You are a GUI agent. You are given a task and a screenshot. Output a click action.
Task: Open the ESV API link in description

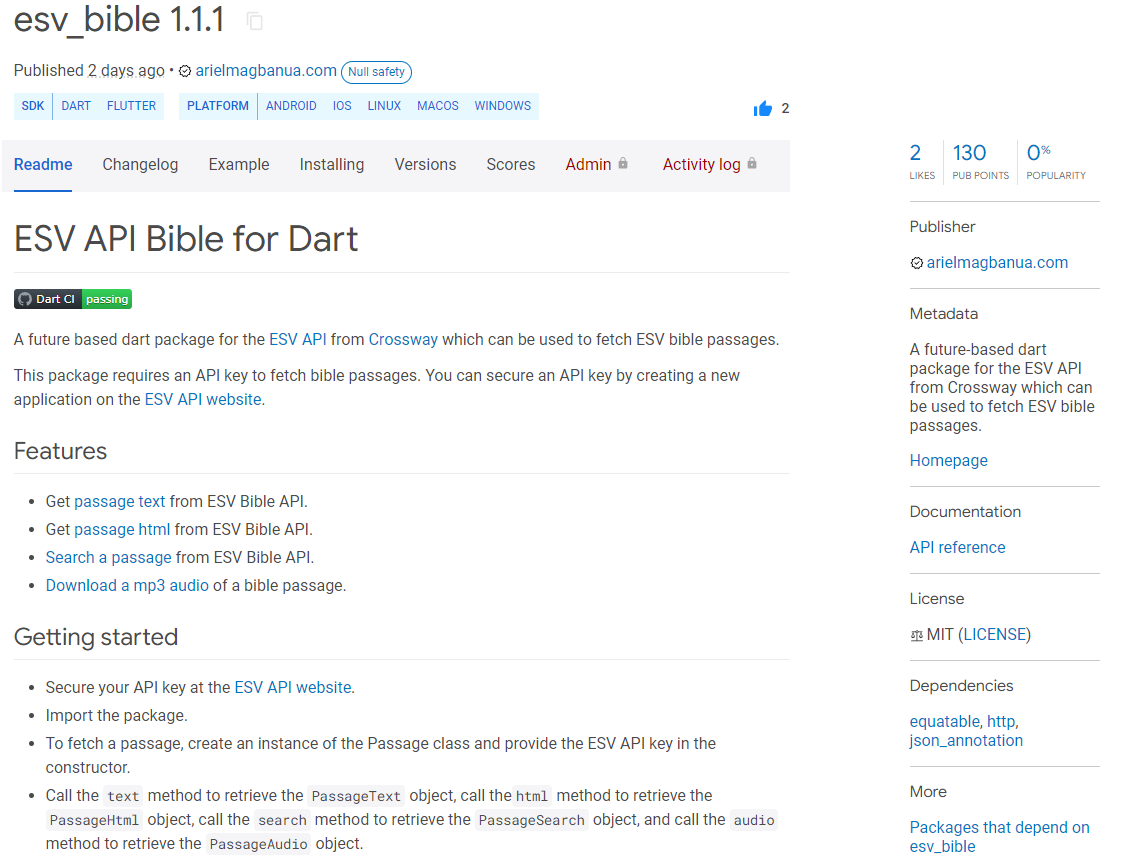298,339
